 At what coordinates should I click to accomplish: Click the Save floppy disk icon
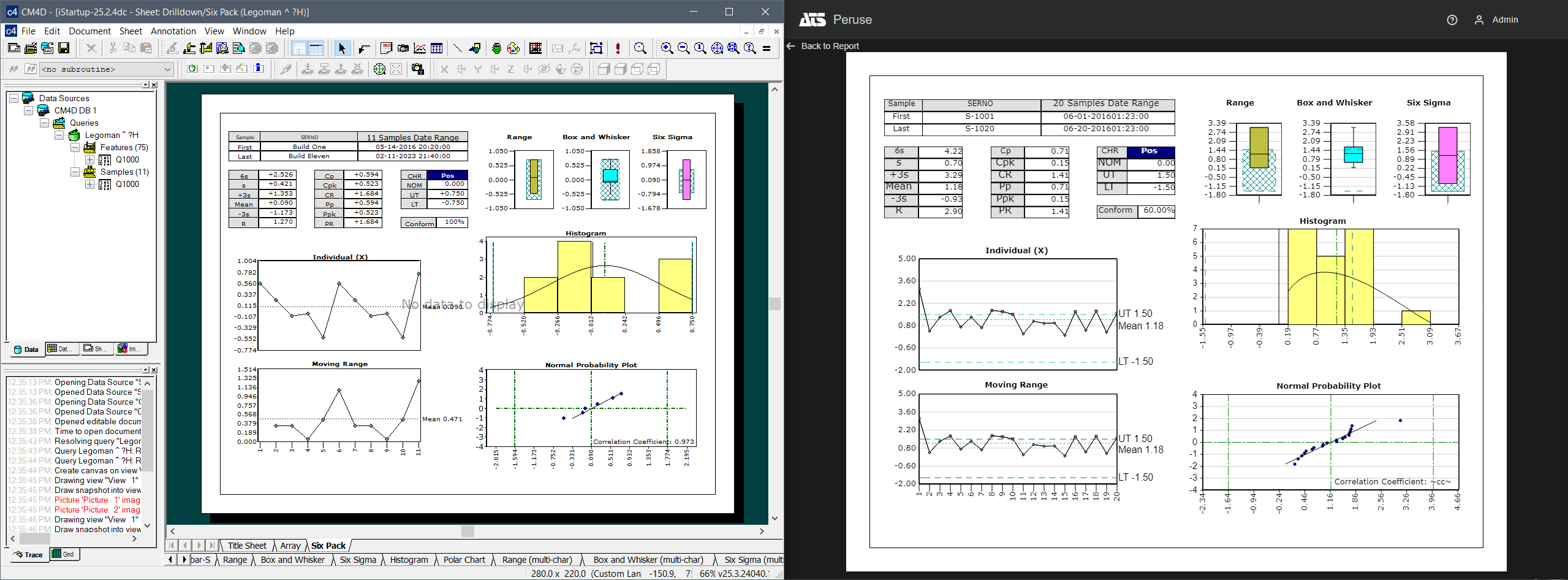pyautogui.click(x=64, y=48)
